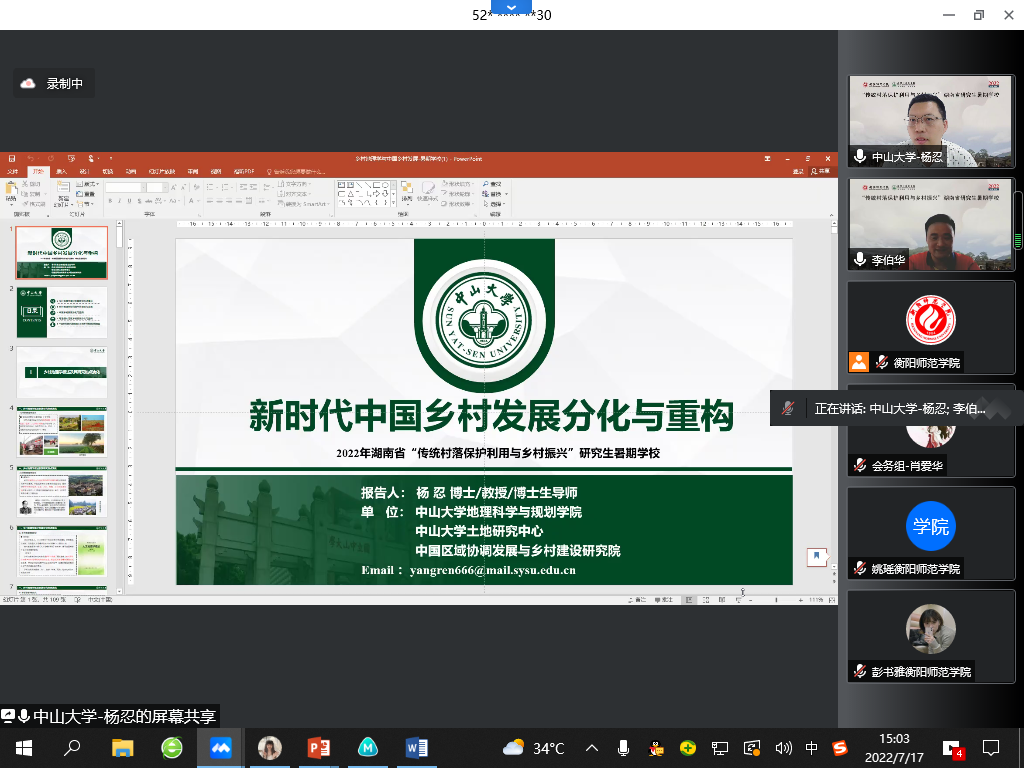This screenshot has width=1024, height=768.
Task: Select slide 4 thumbnail in slide panel
Action: (62, 432)
